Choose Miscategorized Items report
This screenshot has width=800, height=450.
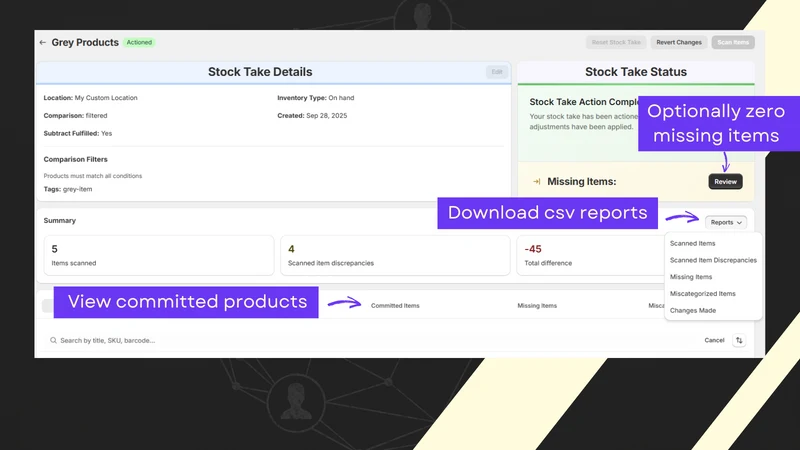tap(703, 294)
